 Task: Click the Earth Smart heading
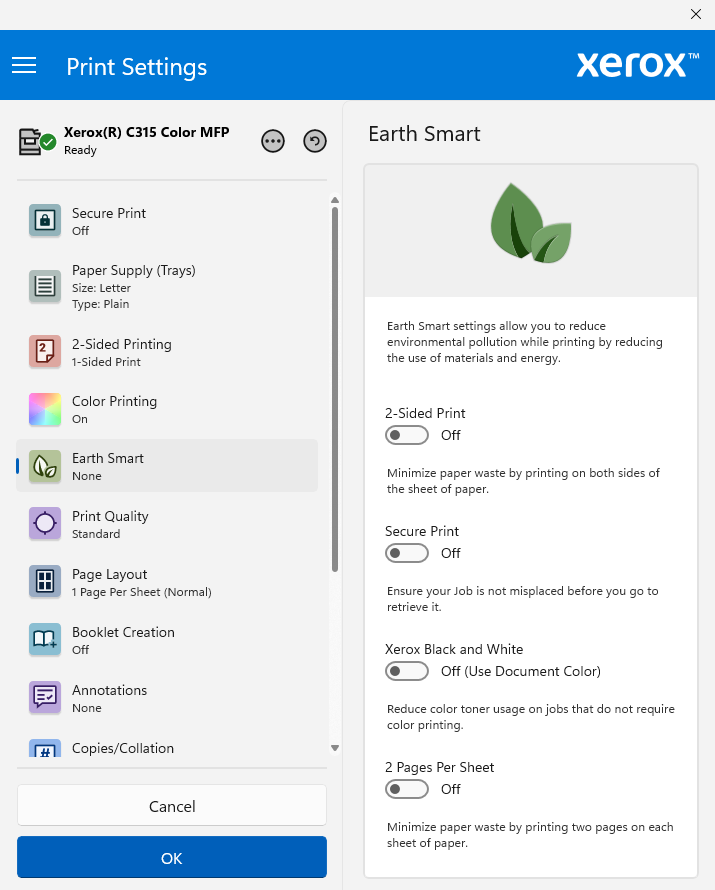point(424,134)
